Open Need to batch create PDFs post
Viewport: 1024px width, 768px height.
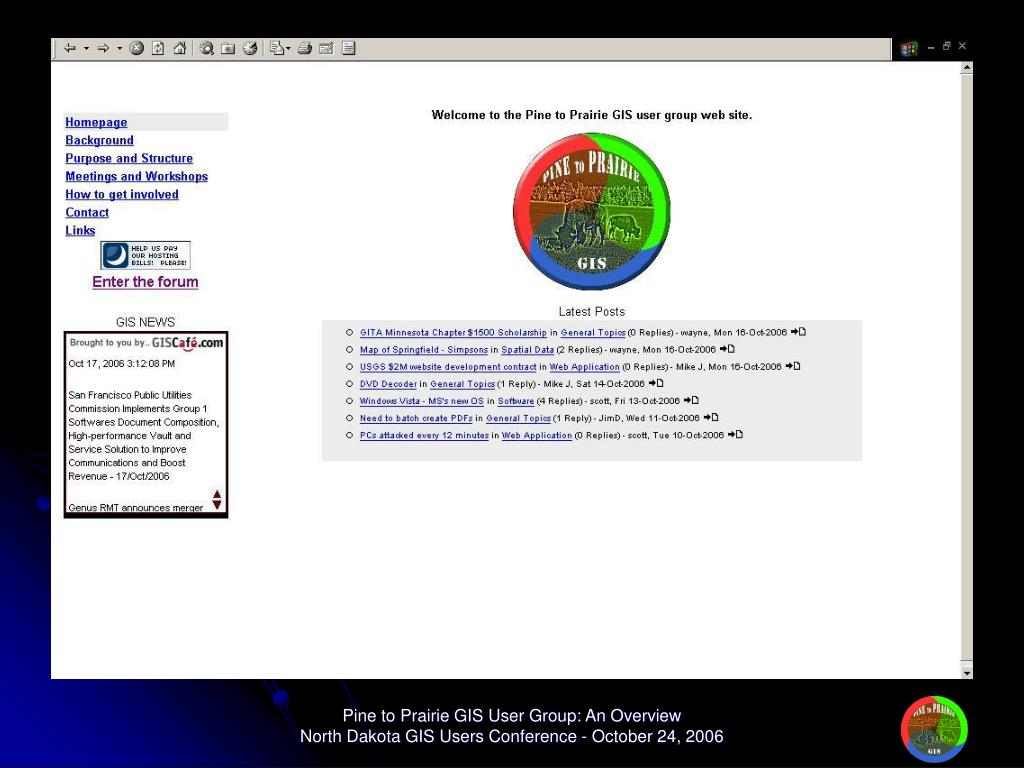pyautogui.click(x=416, y=418)
